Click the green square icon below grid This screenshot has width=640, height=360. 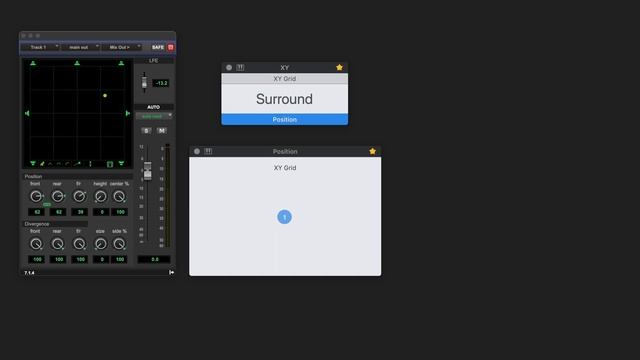pyautogui.click(x=110, y=164)
